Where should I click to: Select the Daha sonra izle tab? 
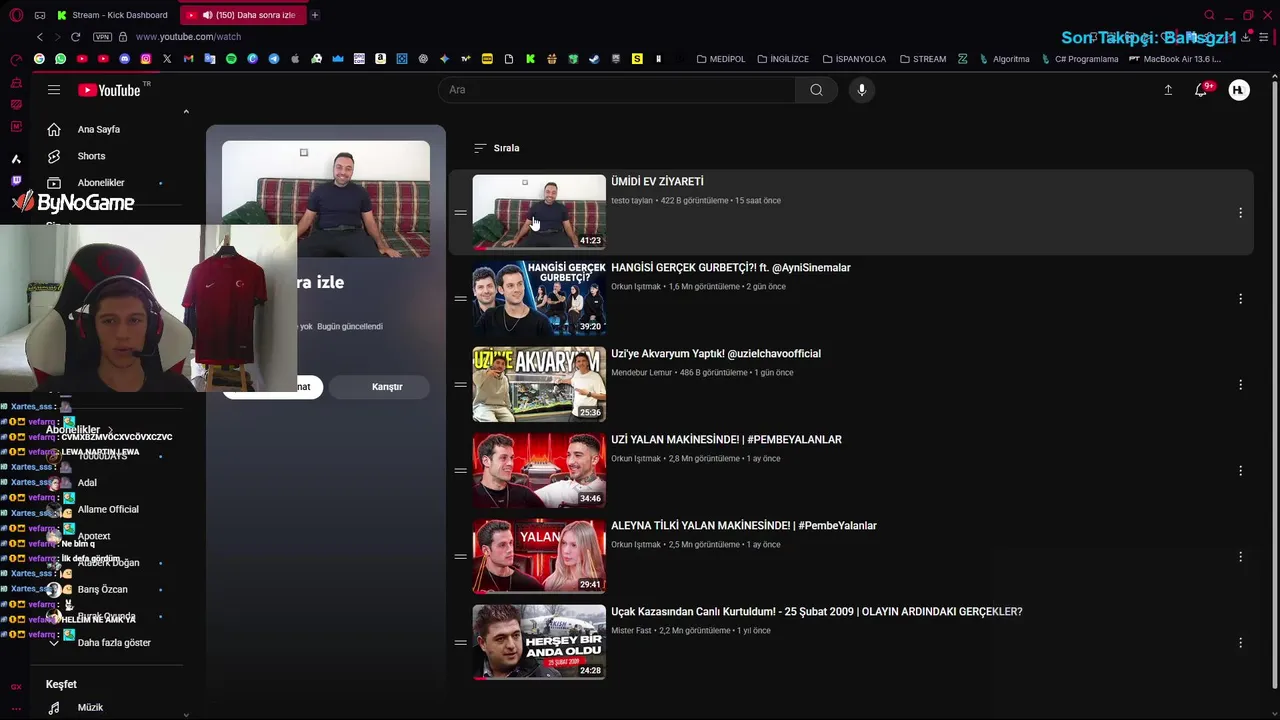[x=243, y=15]
